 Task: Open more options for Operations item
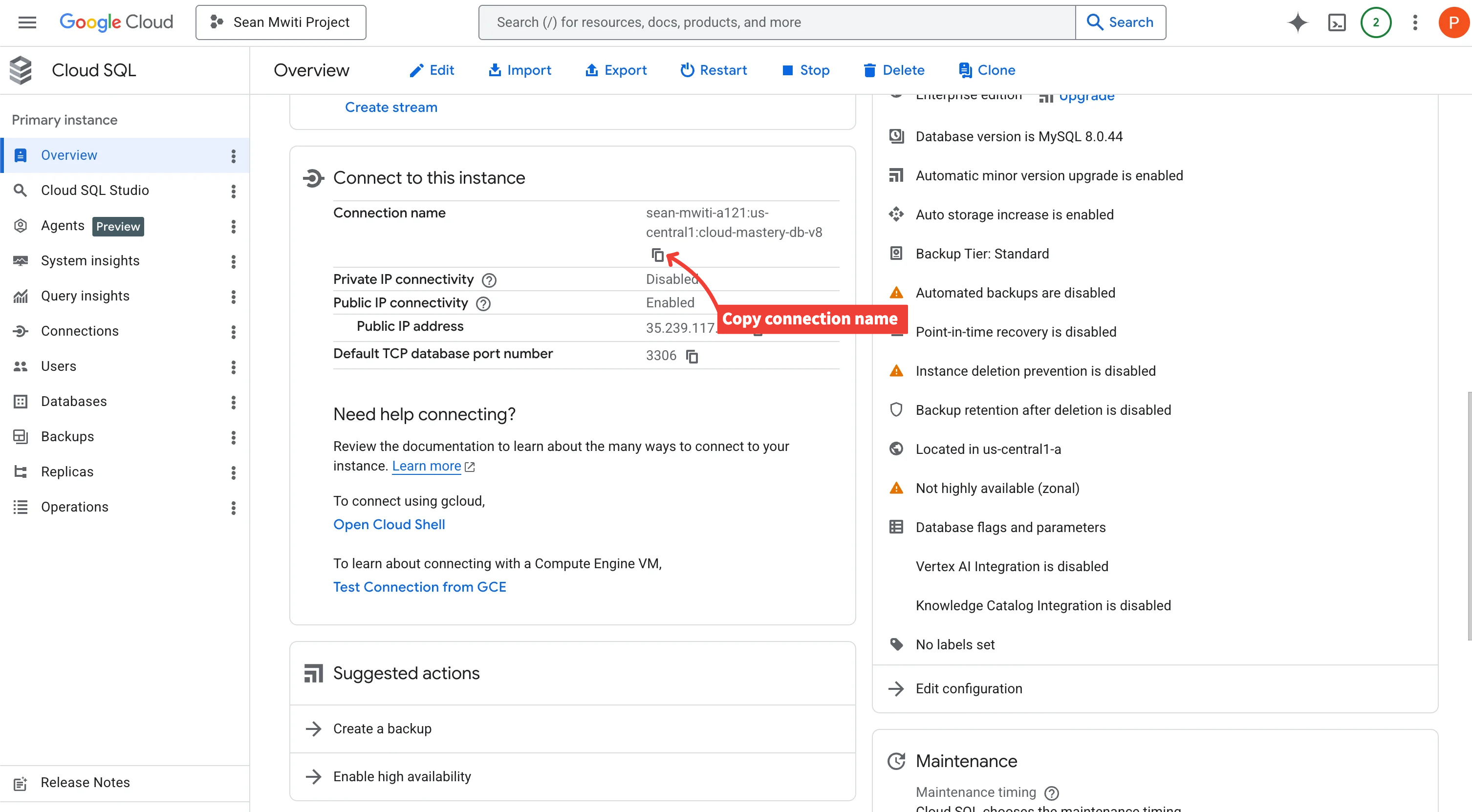[233, 508]
